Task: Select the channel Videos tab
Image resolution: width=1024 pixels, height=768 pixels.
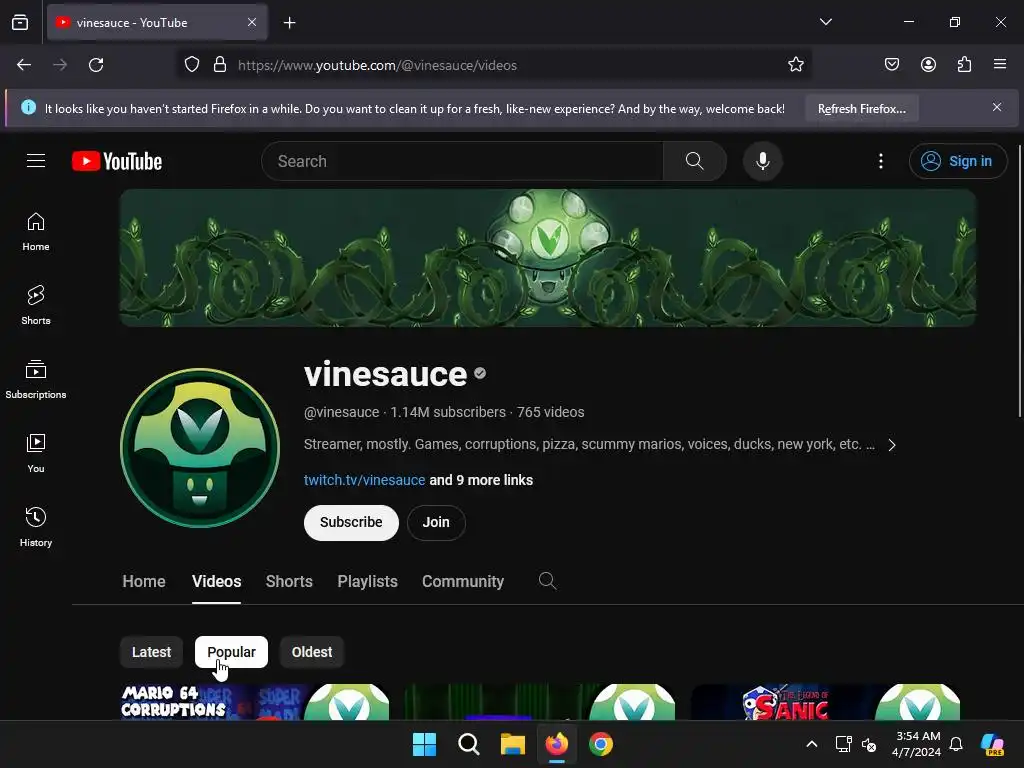Action: click(x=217, y=581)
